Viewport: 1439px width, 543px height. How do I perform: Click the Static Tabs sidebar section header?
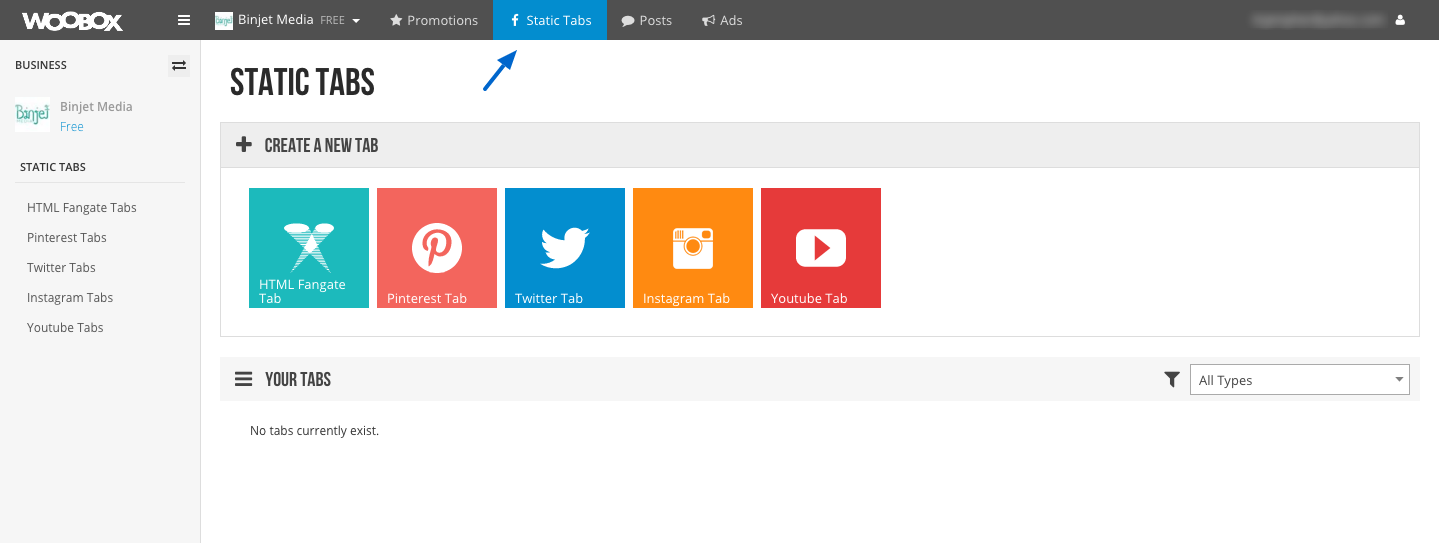tap(53, 167)
